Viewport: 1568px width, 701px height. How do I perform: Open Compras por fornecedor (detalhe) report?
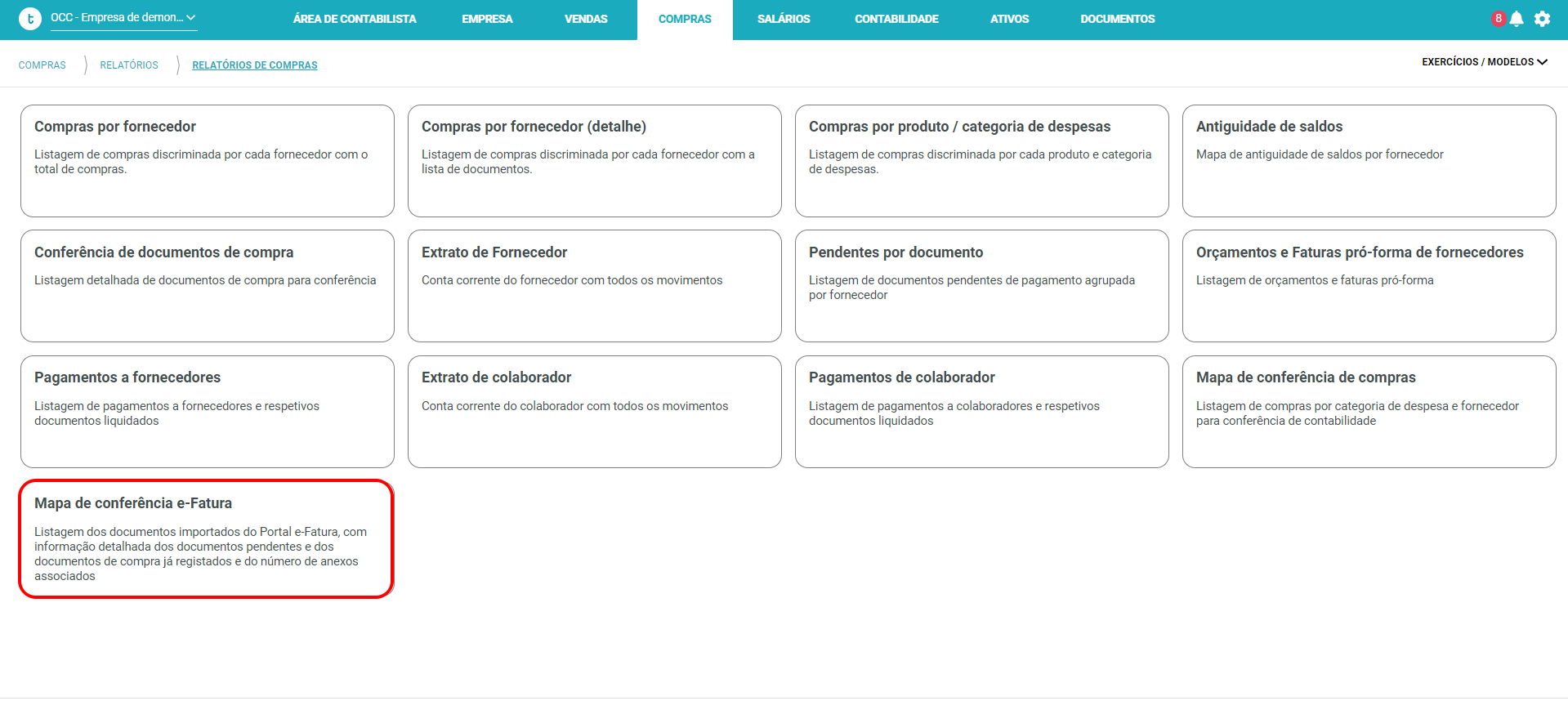[x=595, y=161]
